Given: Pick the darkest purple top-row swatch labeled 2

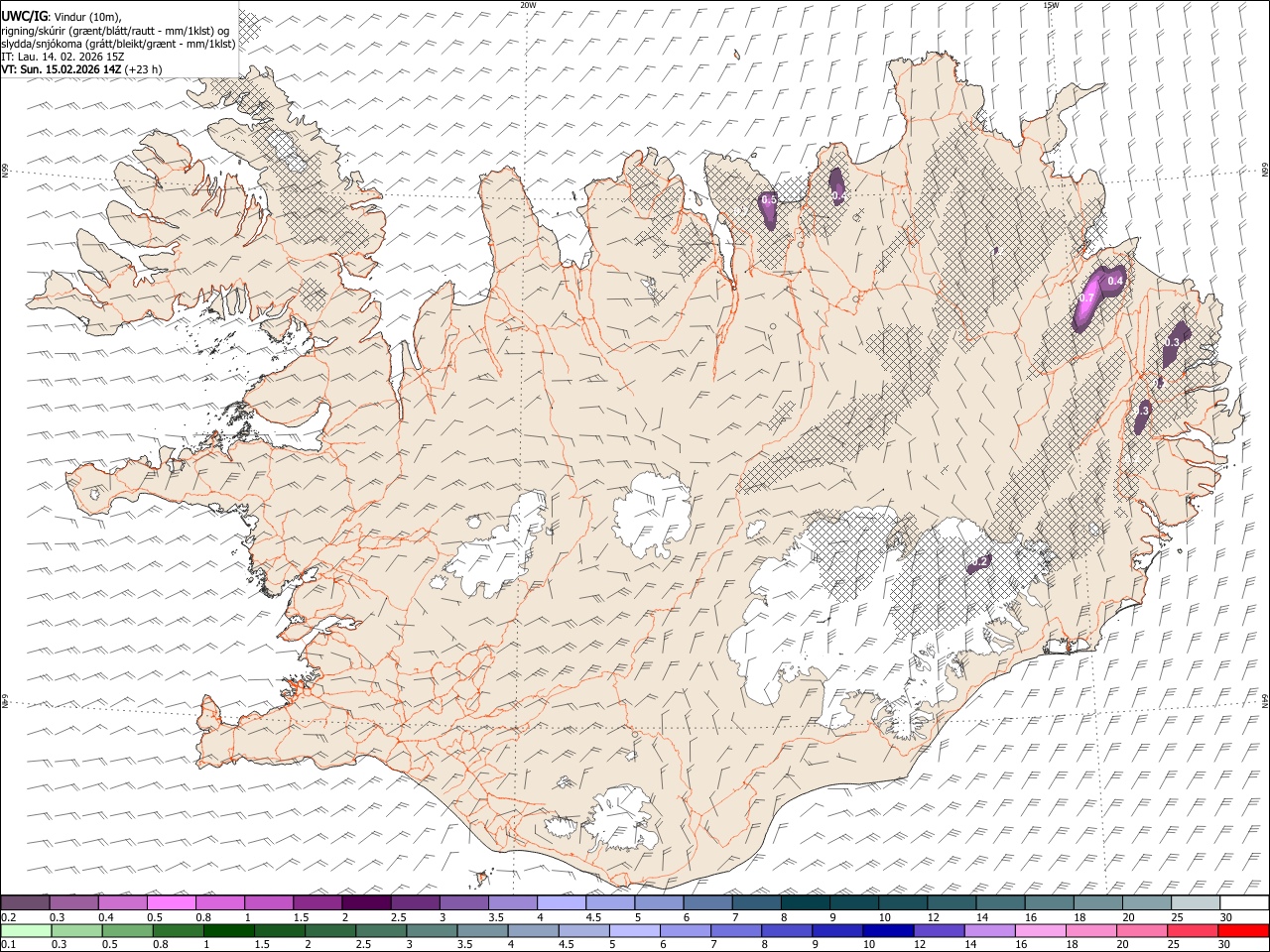Looking at the screenshot, I should [x=366, y=902].
